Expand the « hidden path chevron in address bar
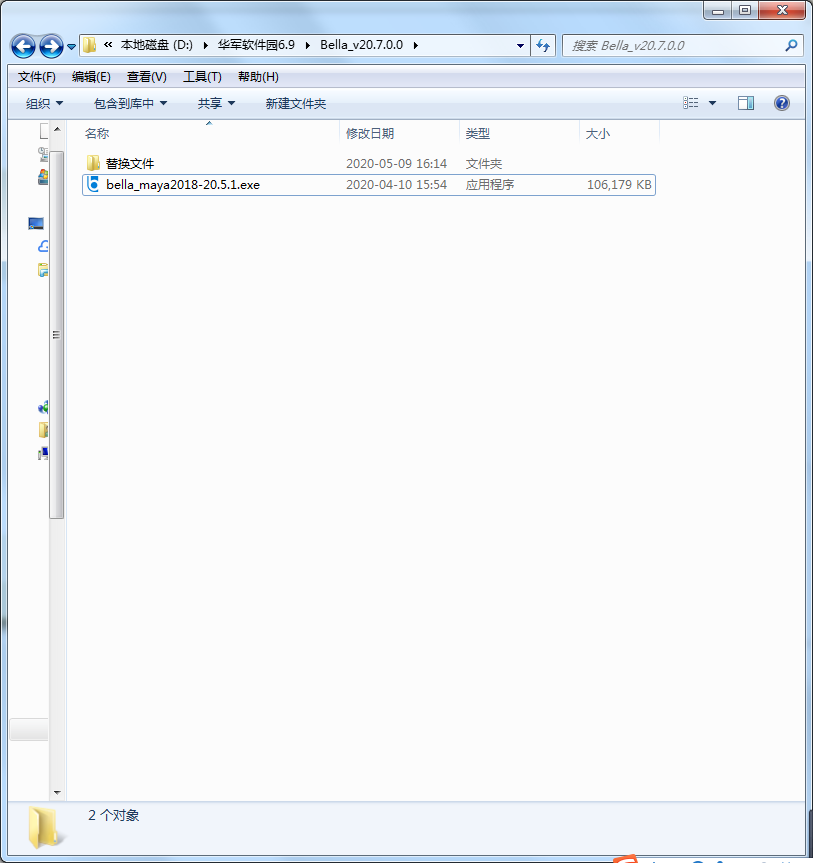 (108, 45)
